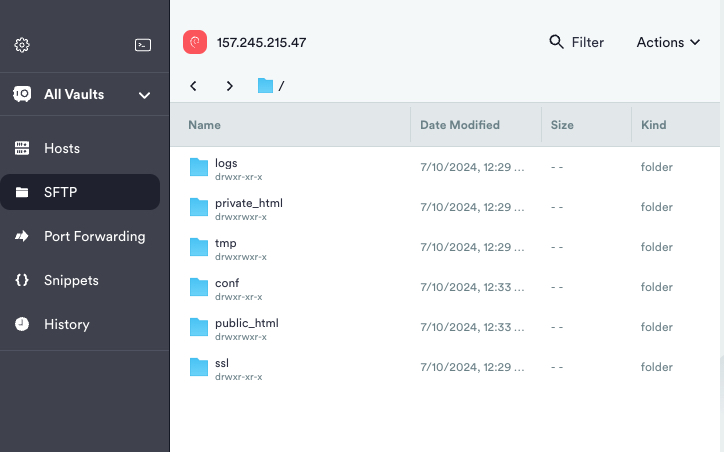Image resolution: width=724 pixels, height=452 pixels.
Task: Go back with left arrow
Action: (x=193, y=86)
